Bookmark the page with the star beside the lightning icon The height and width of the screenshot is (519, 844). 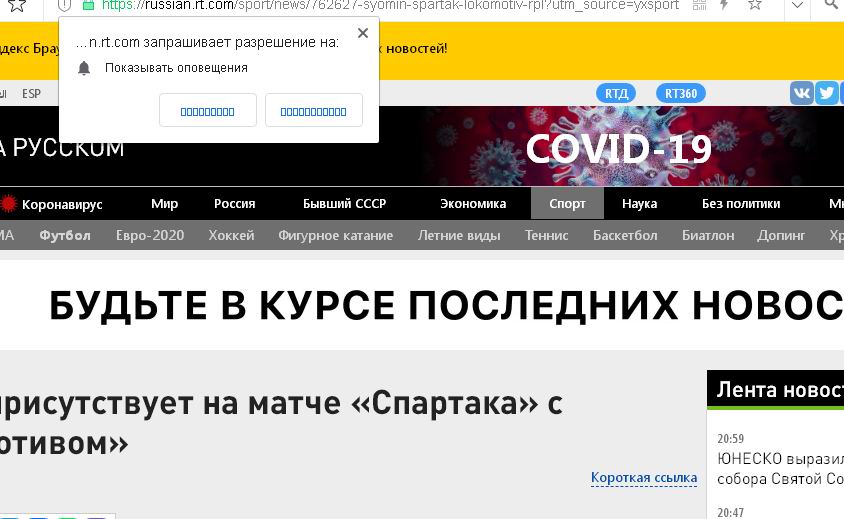[x=755, y=5]
